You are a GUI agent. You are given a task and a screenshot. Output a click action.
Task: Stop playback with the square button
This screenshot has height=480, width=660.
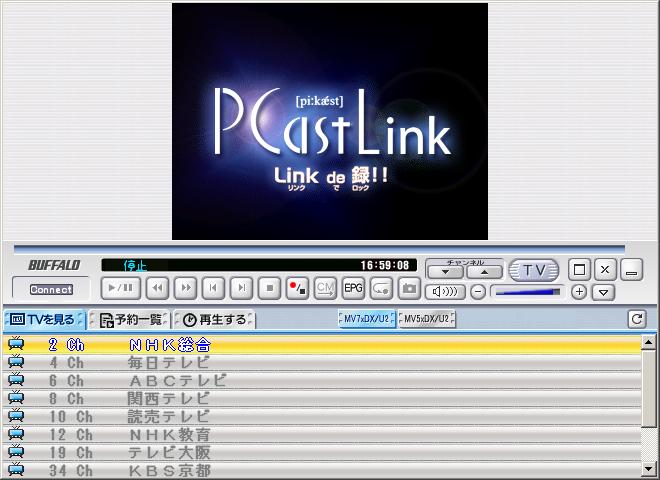pos(269,288)
